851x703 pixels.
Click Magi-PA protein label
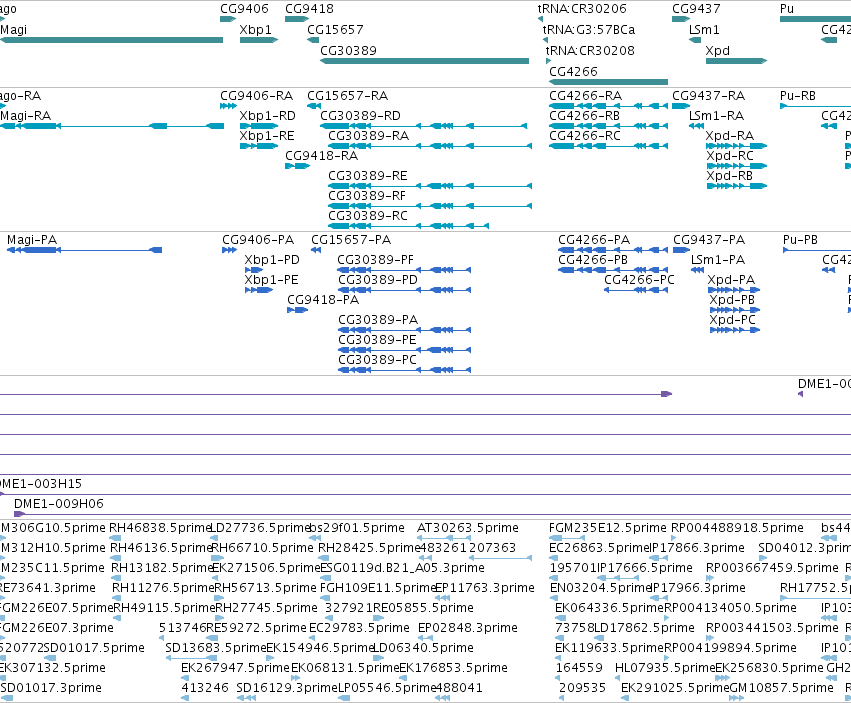[x=32, y=239]
